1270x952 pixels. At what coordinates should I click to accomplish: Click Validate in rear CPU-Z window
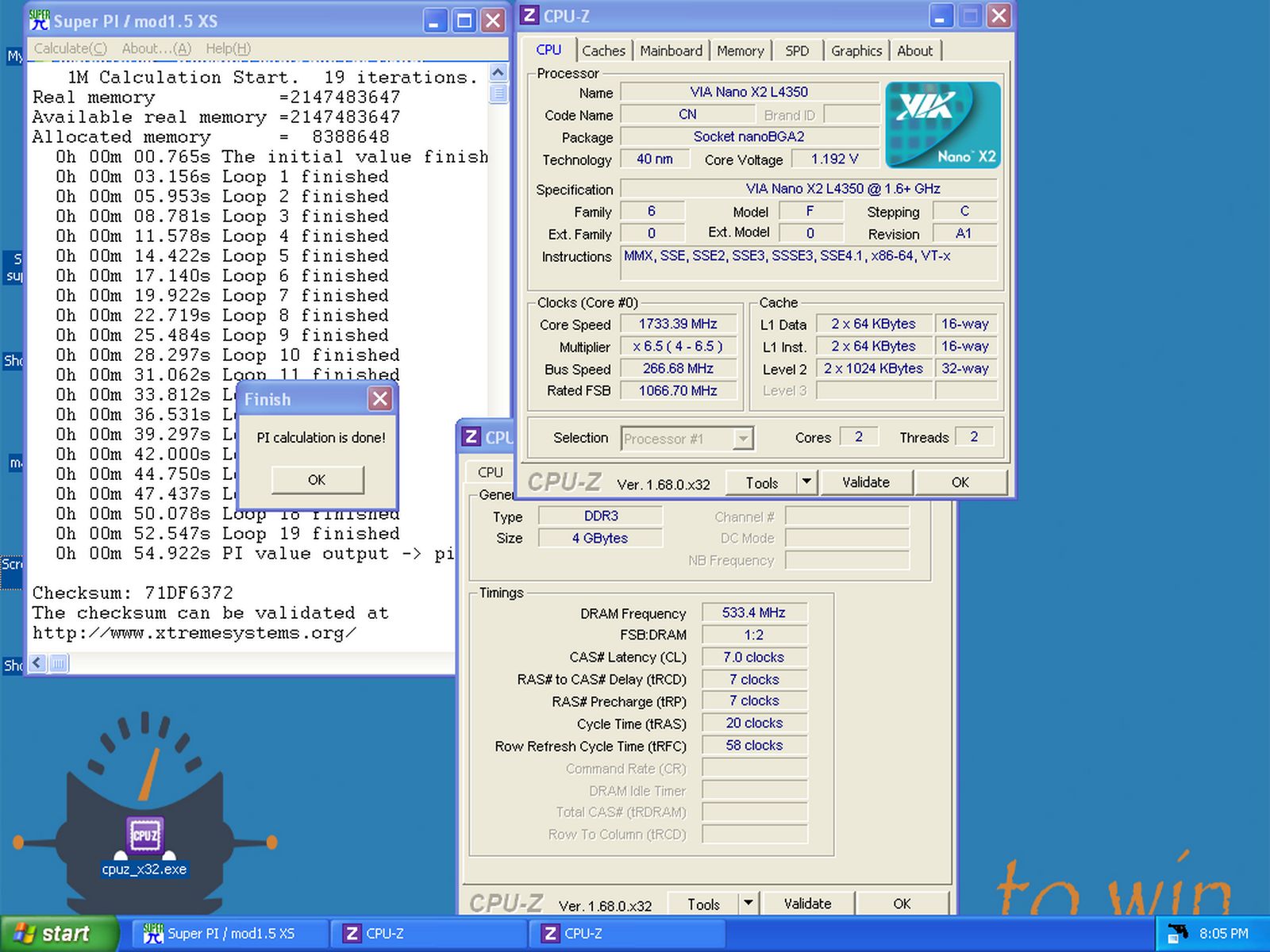click(807, 904)
